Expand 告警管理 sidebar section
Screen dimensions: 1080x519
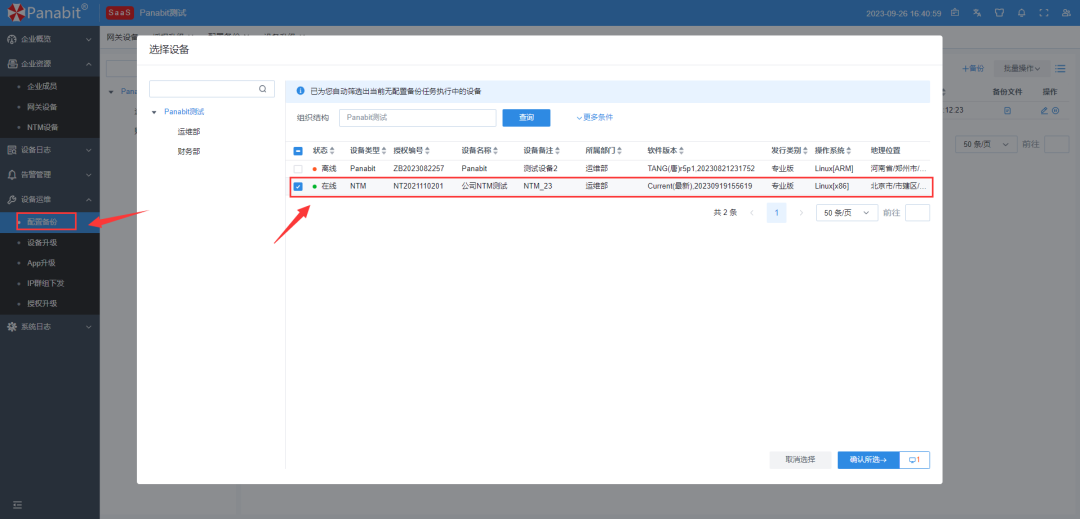click(x=50, y=174)
